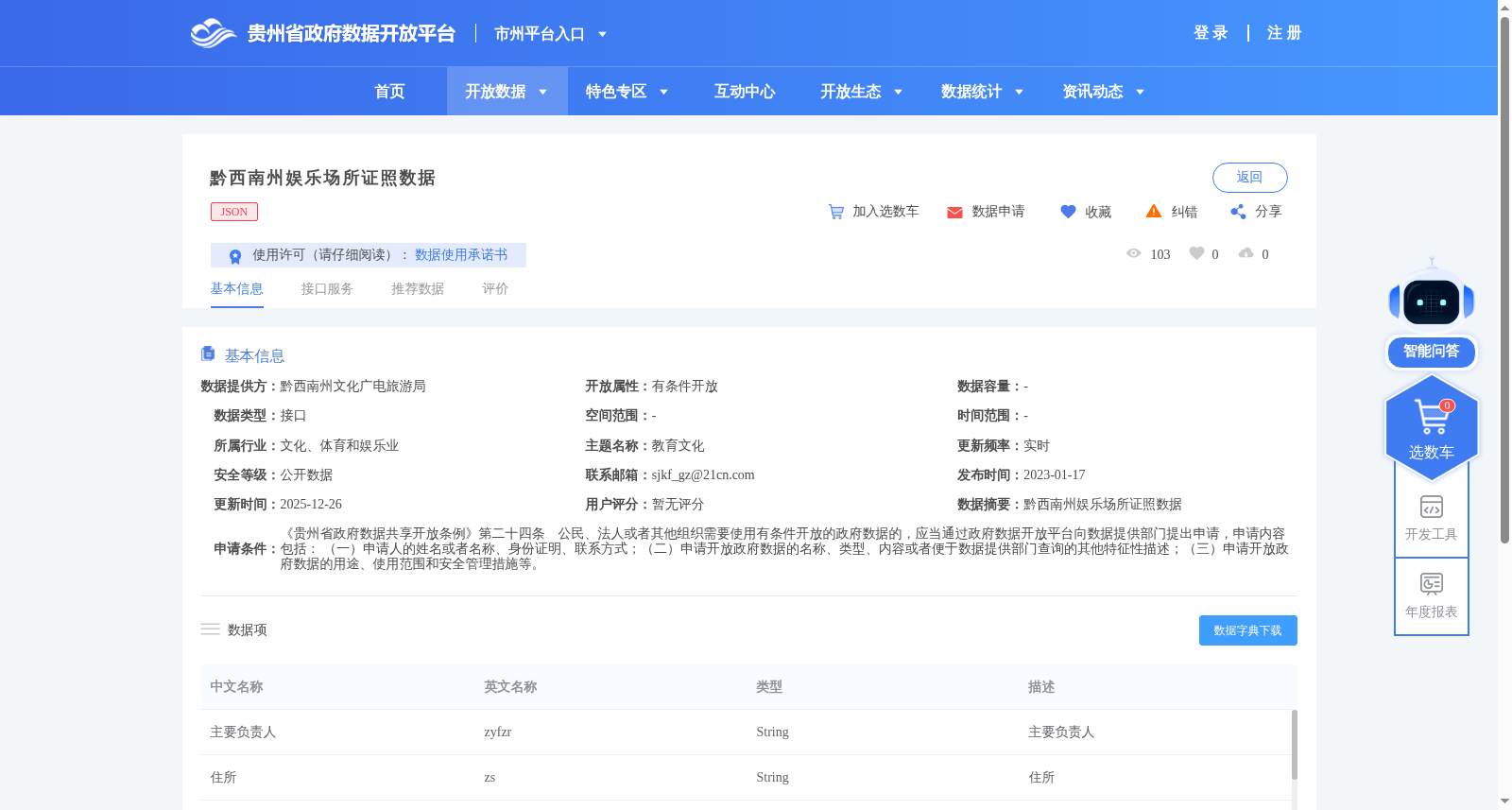Open the robot 智能问答 assistant
Image resolution: width=1512 pixels, height=810 pixels.
tap(1432, 313)
